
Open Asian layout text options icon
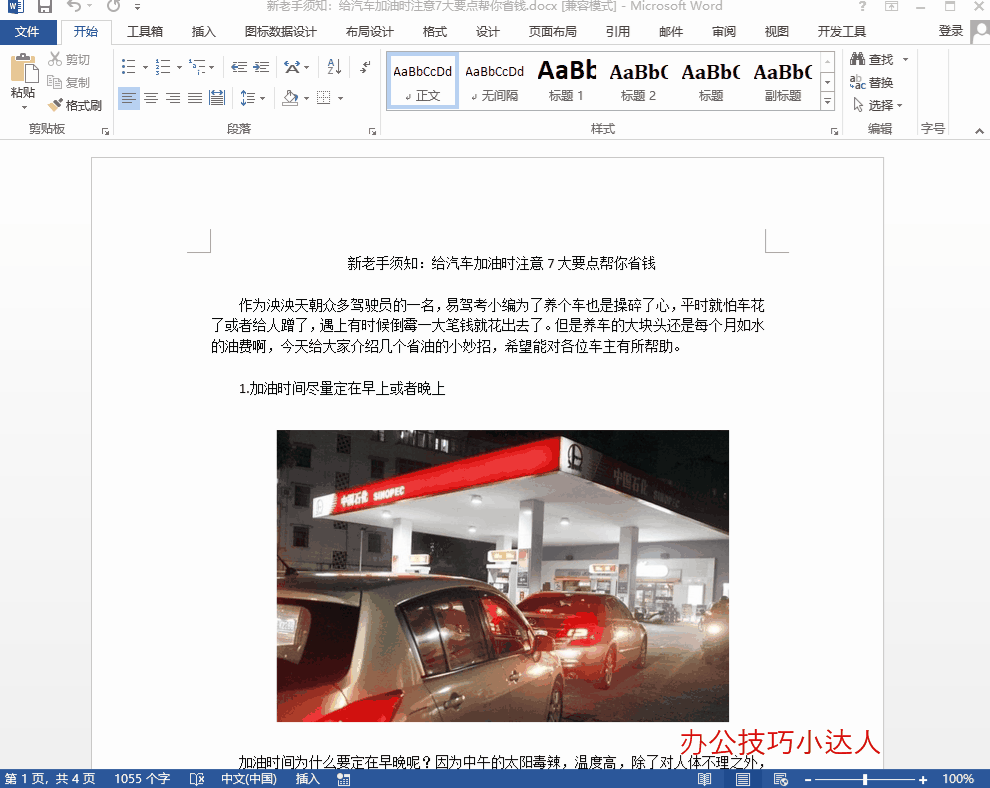pyautogui.click(x=292, y=66)
